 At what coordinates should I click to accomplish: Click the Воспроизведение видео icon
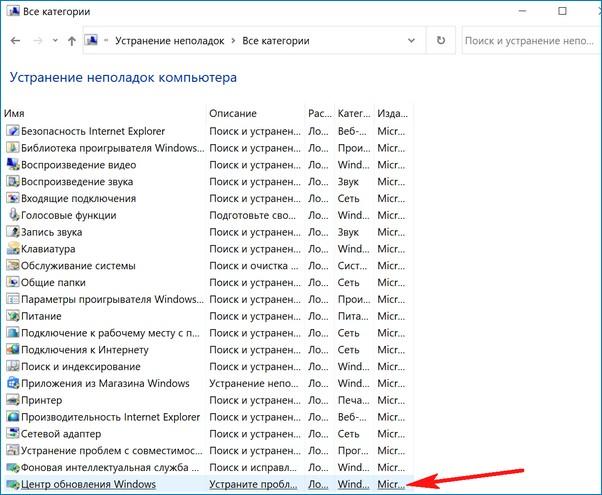point(13,165)
